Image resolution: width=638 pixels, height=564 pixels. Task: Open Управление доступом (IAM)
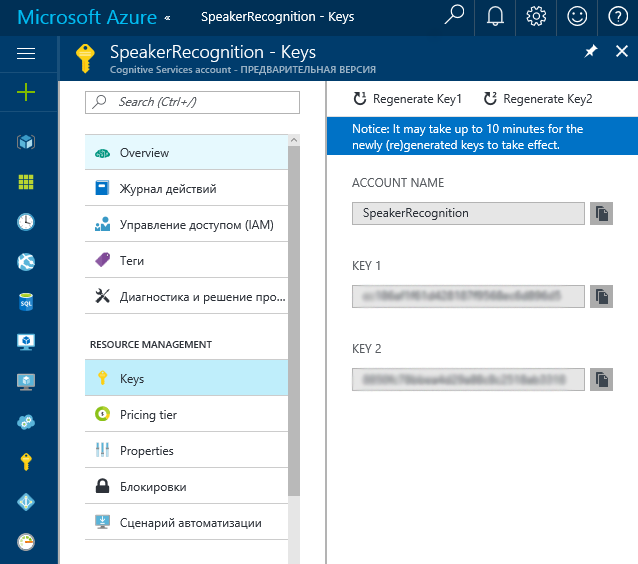pyautogui.click(x=186, y=225)
